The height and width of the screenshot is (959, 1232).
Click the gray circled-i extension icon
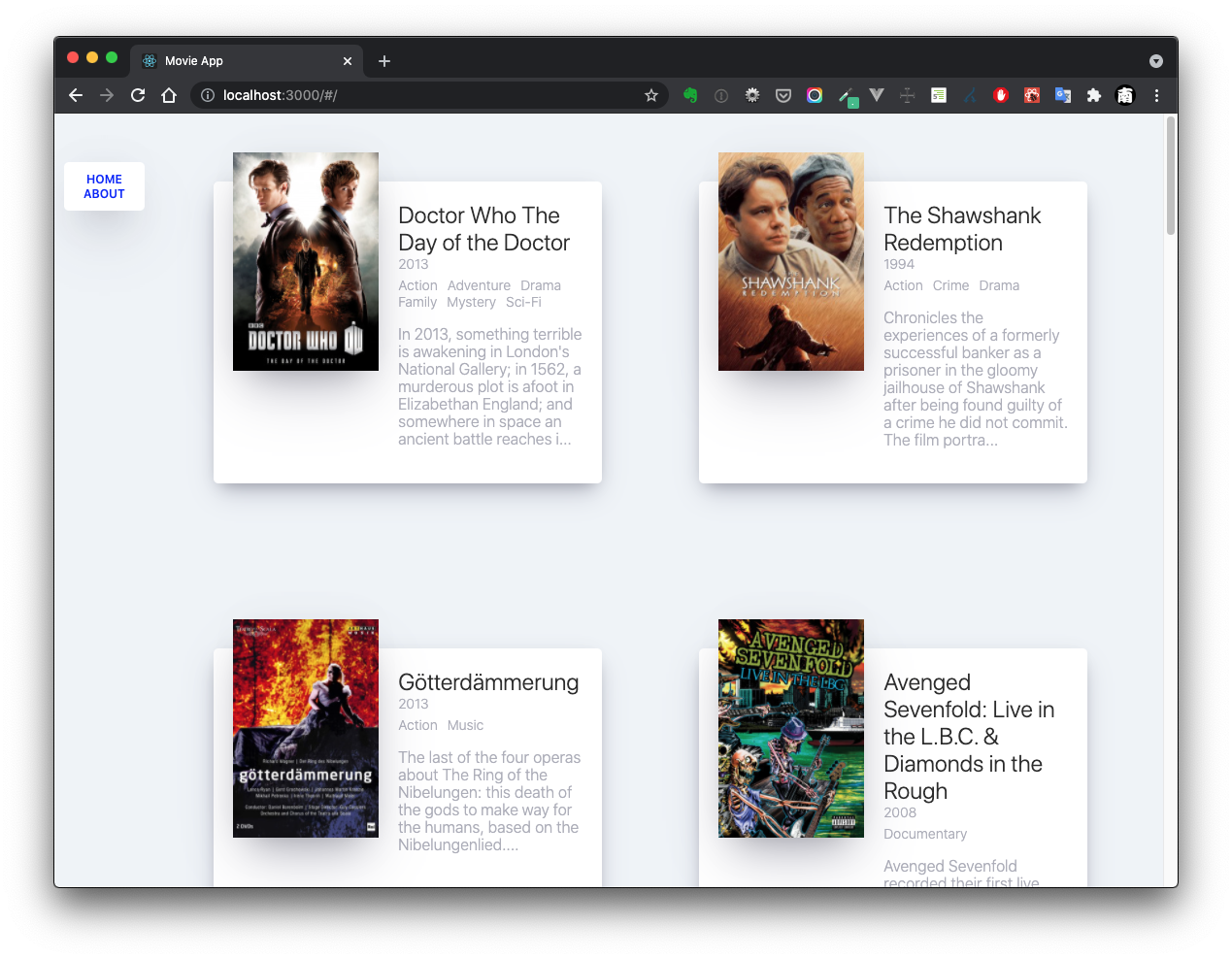pos(721,95)
